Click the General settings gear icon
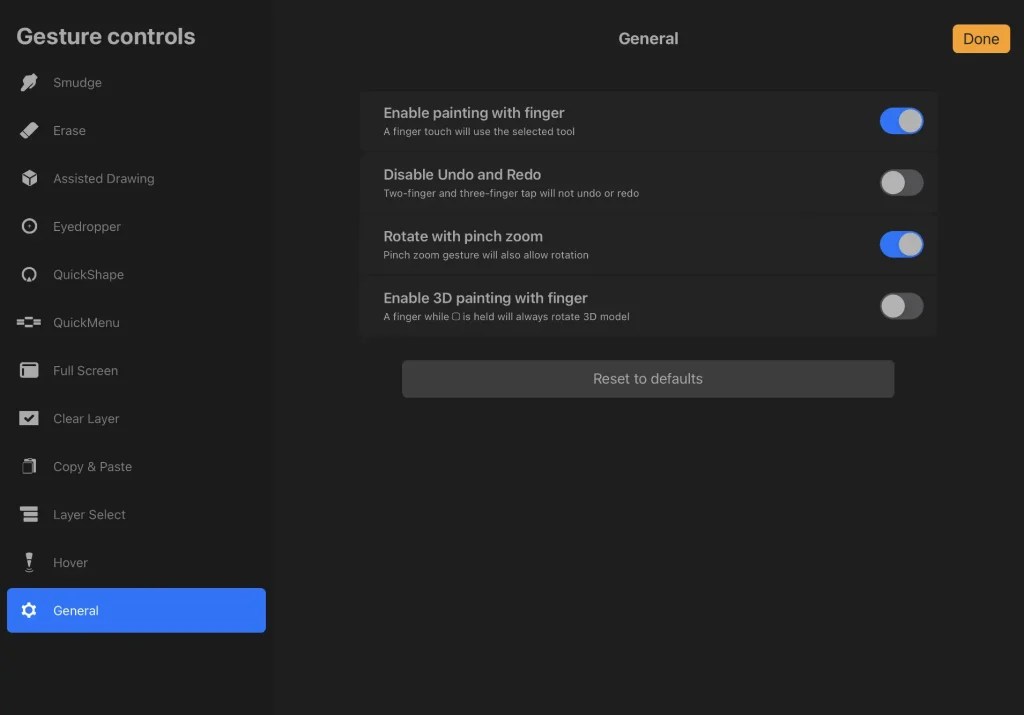 click(x=30, y=610)
